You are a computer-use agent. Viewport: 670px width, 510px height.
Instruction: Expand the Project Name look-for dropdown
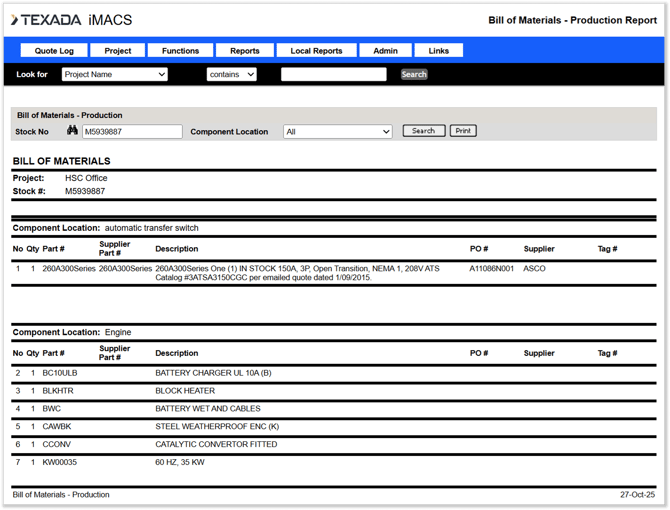pyautogui.click(x=114, y=74)
